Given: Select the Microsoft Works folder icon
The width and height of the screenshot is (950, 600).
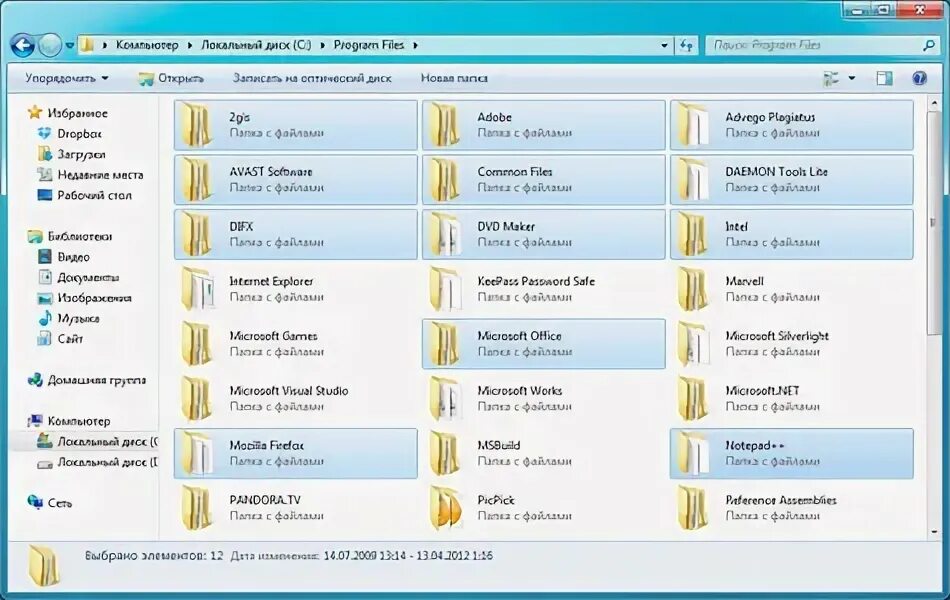Looking at the screenshot, I should 445,399.
